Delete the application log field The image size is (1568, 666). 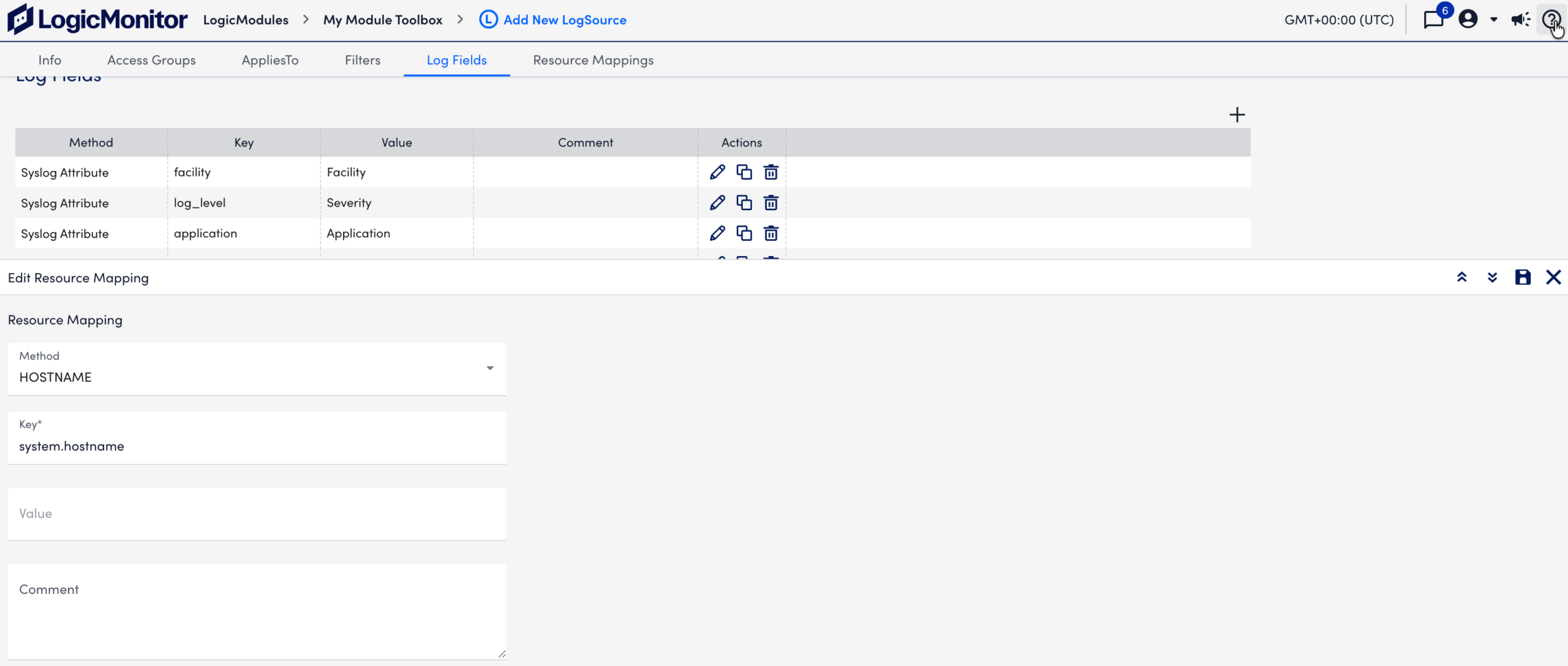771,233
